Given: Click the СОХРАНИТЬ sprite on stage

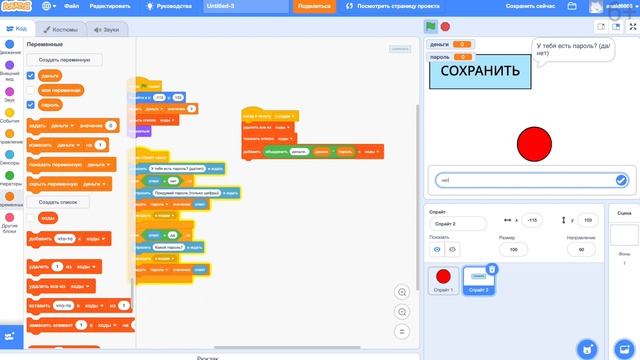Looking at the screenshot, I should [480, 71].
